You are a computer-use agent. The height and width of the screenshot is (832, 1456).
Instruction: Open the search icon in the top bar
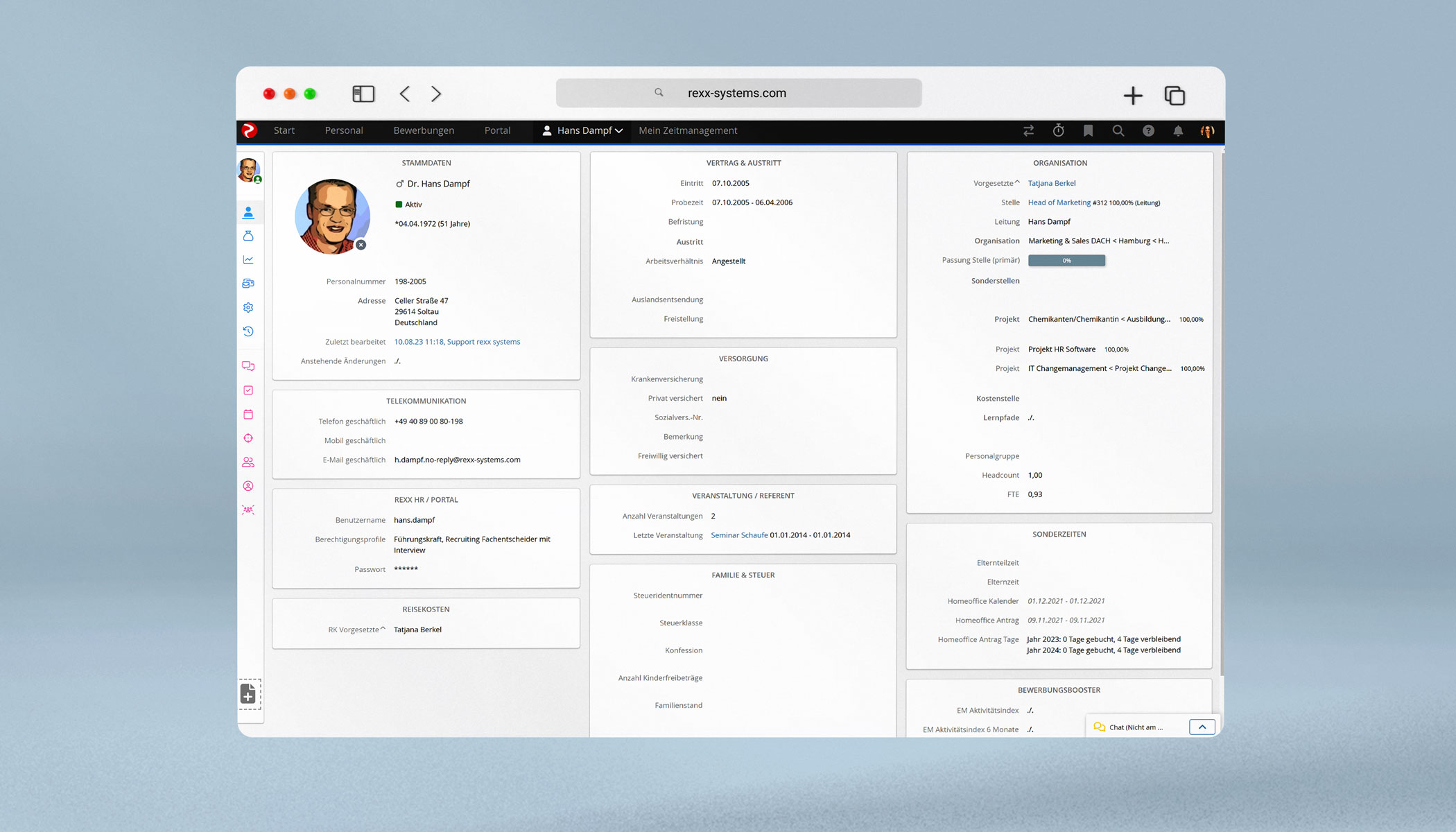(x=1118, y=130)
